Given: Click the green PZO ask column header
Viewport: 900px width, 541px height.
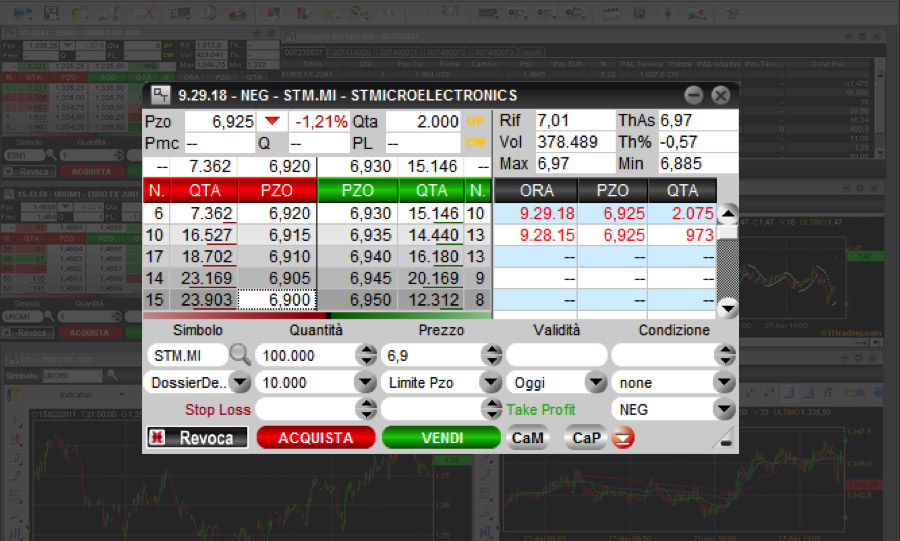Looking at the screenshot, I should pos(358,190).
